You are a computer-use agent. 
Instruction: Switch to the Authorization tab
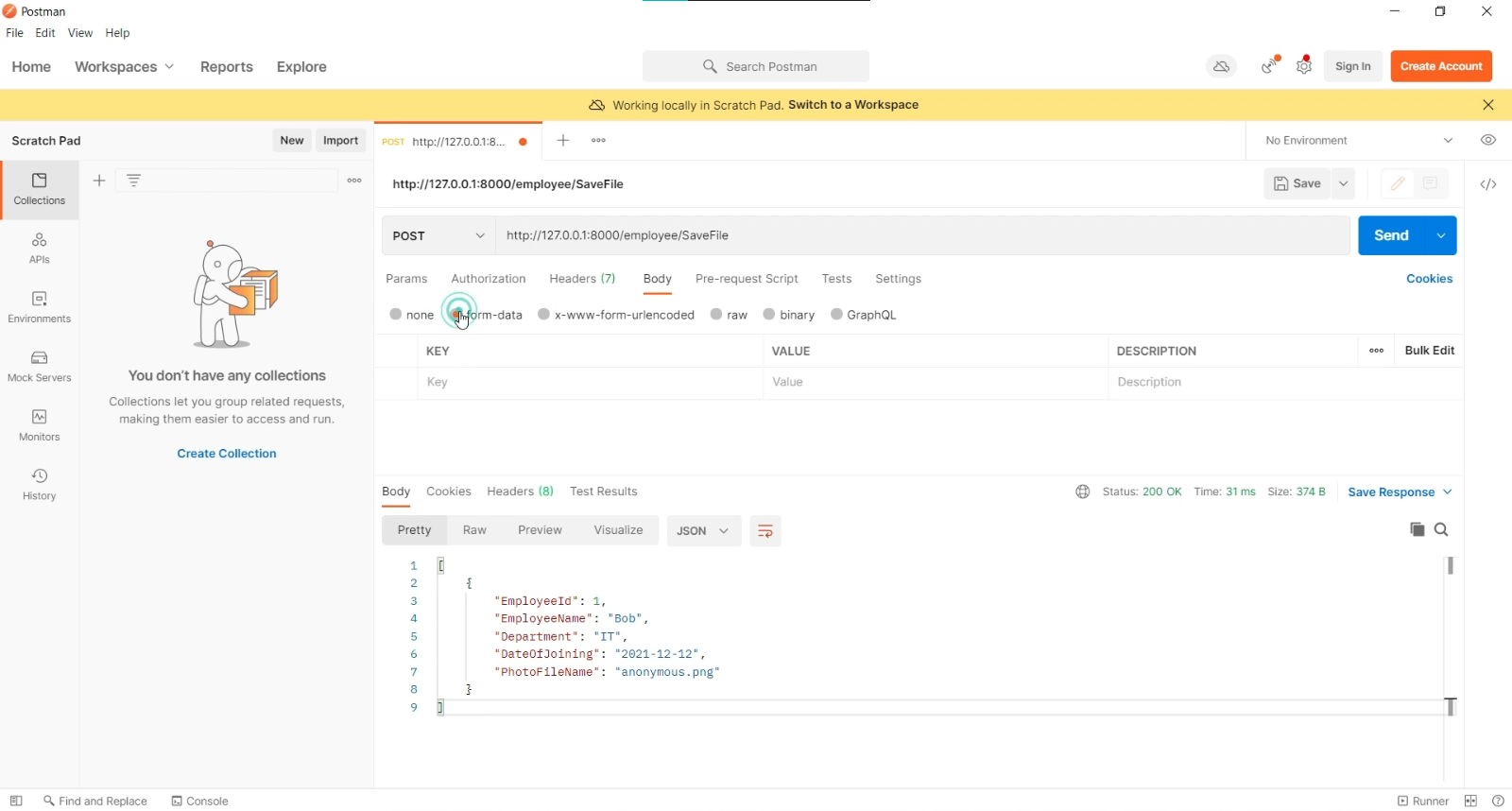(x=489, y=279)
